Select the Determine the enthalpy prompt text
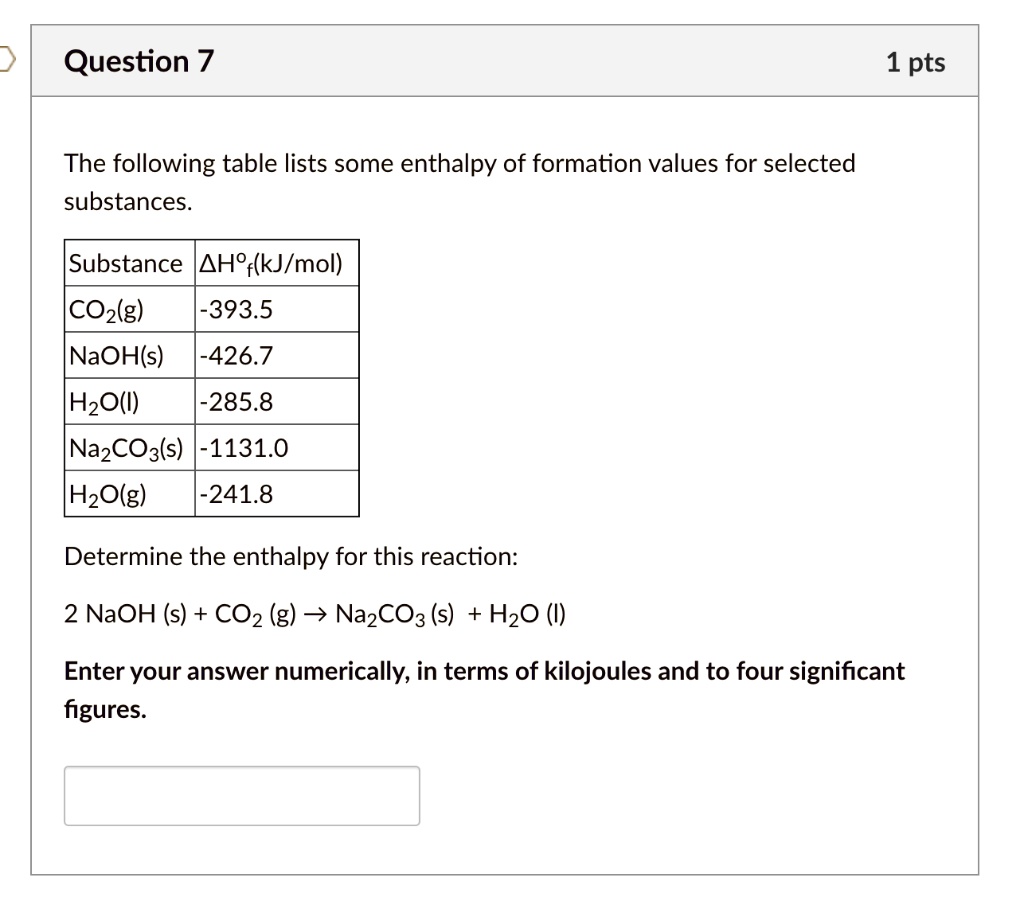 coord(290,556)
